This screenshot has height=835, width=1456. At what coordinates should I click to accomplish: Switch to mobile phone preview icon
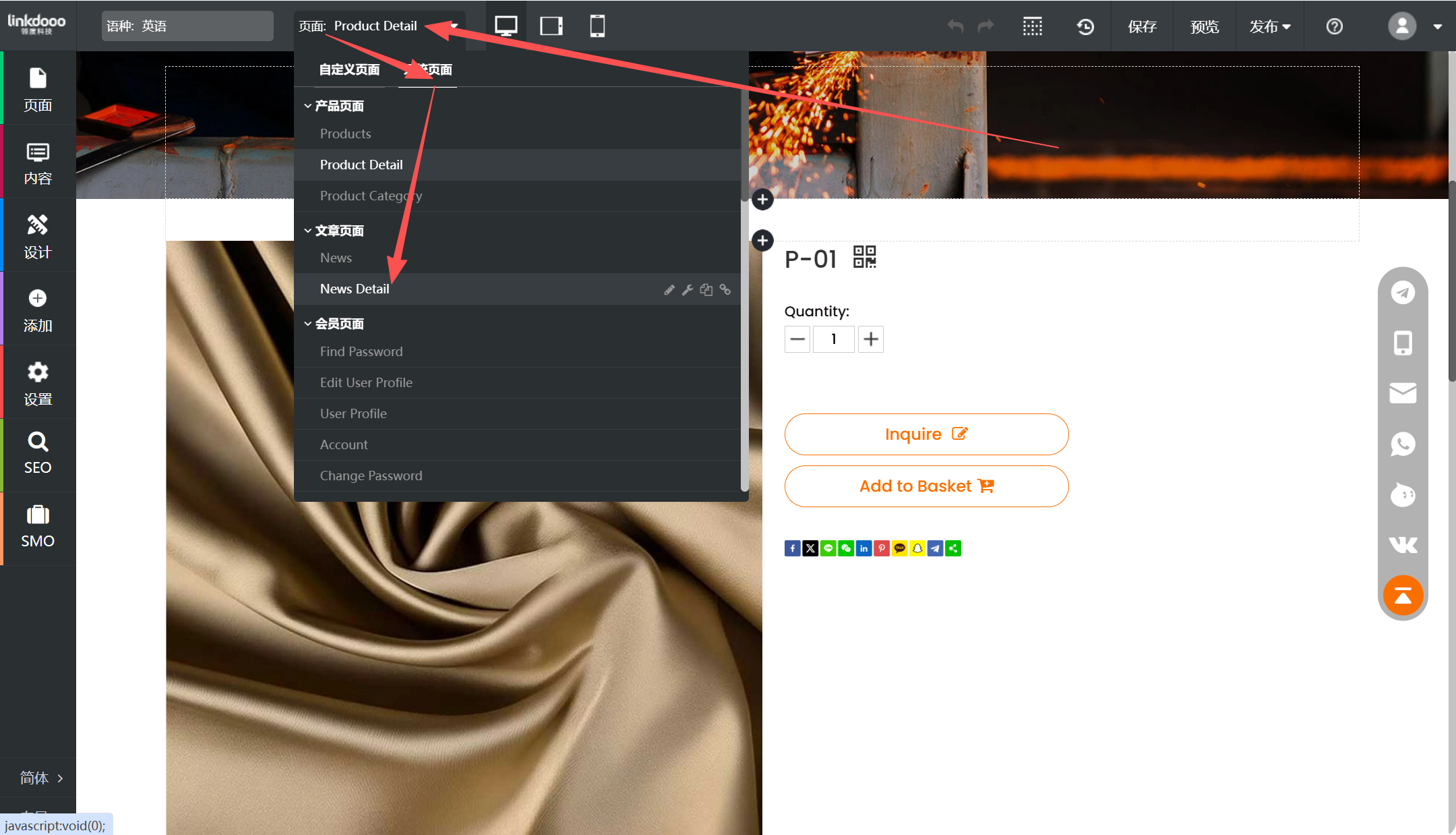pos(597,26)
